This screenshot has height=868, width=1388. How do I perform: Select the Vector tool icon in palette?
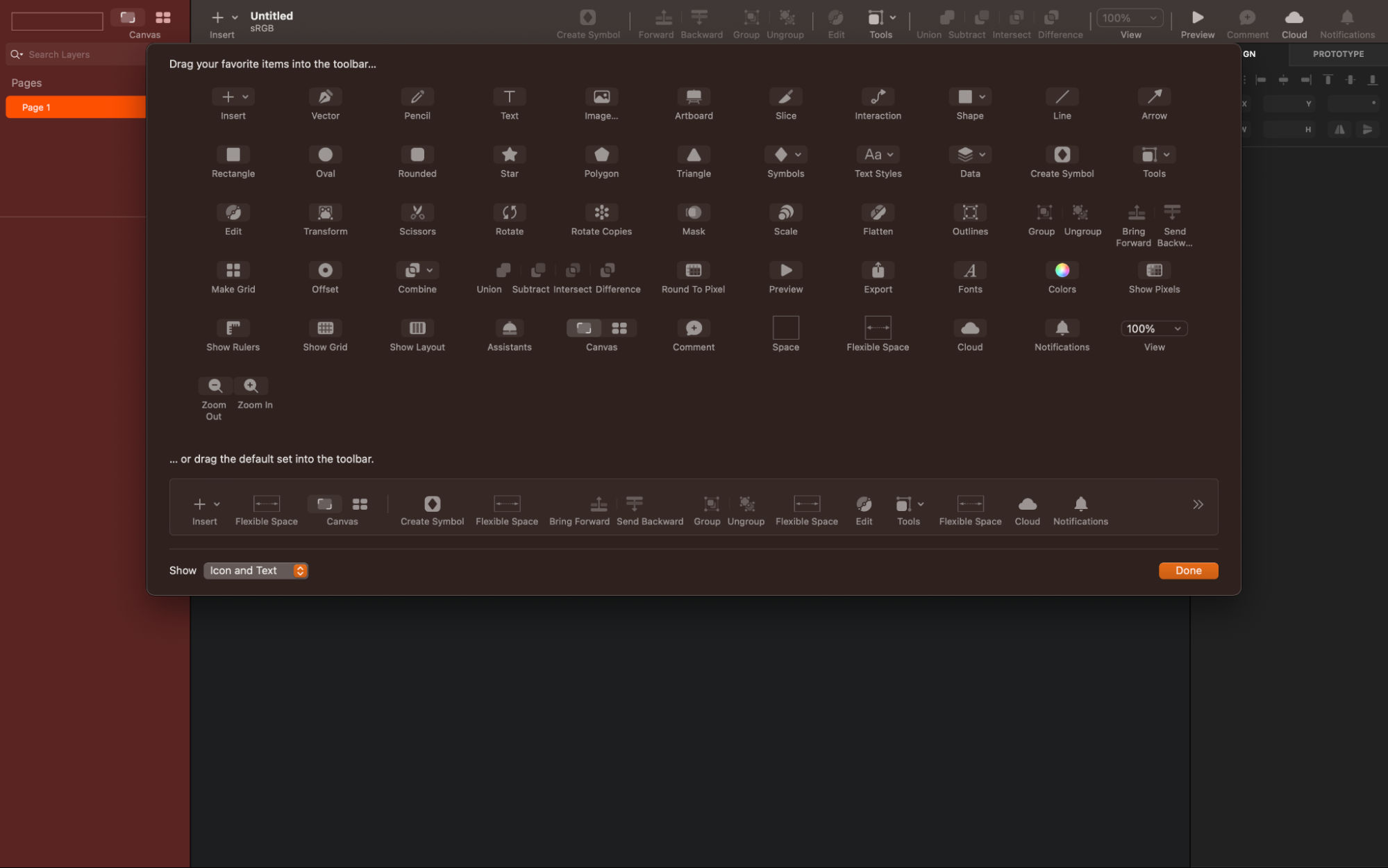[x=325, y=97]
